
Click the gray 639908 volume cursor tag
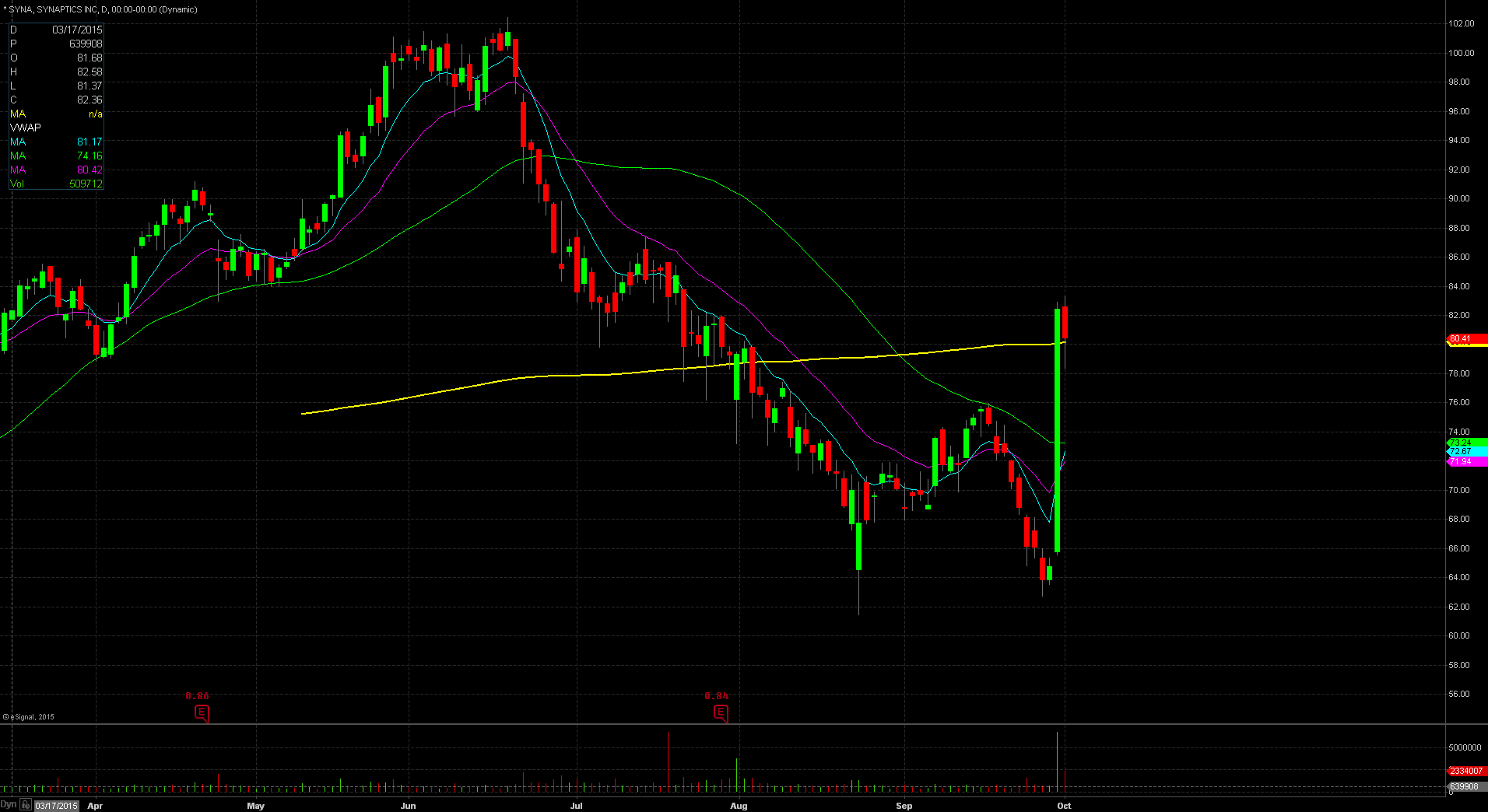(x=1466, y=786)
